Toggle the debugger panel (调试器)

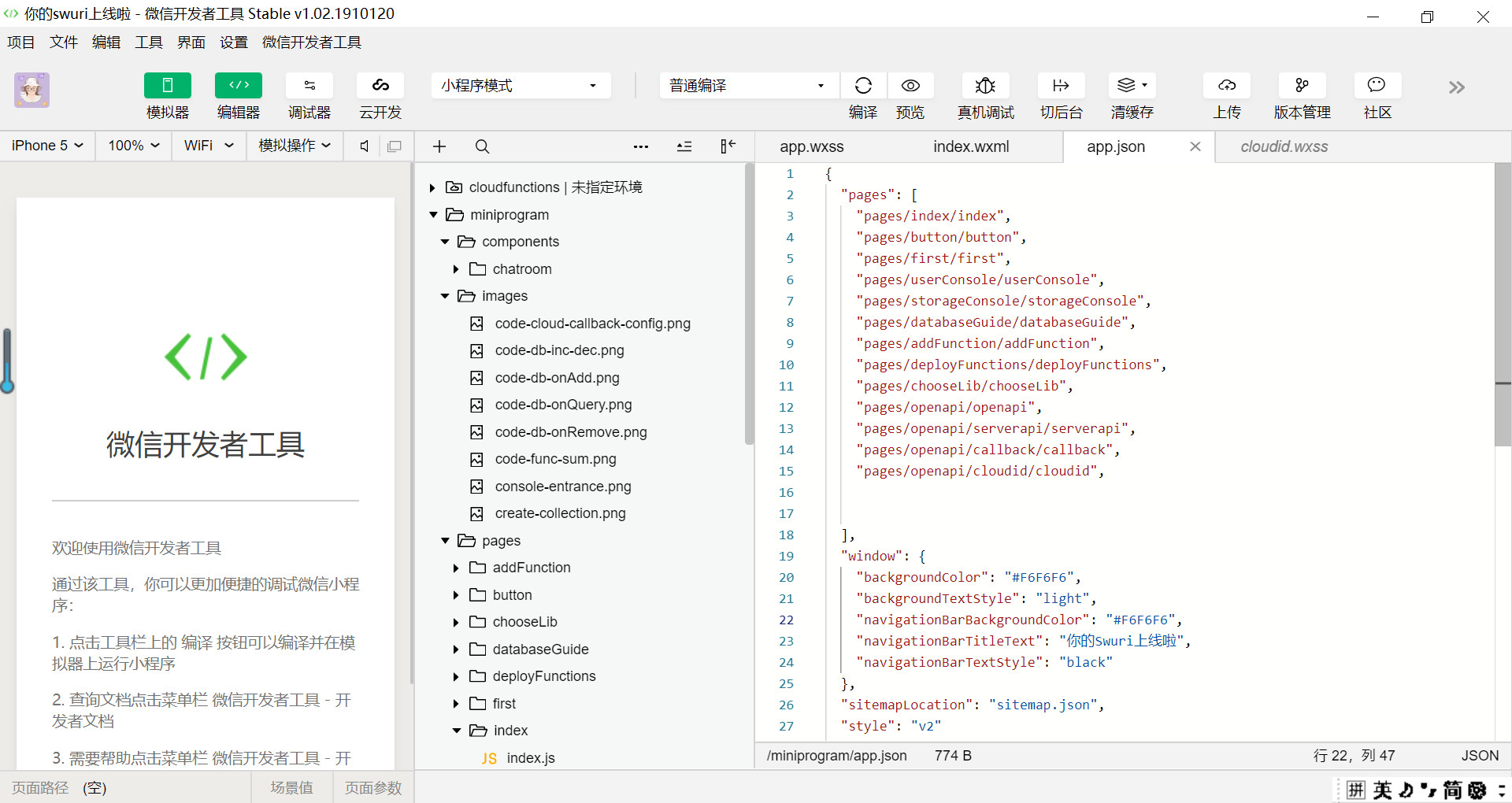(x=309, y=86)
